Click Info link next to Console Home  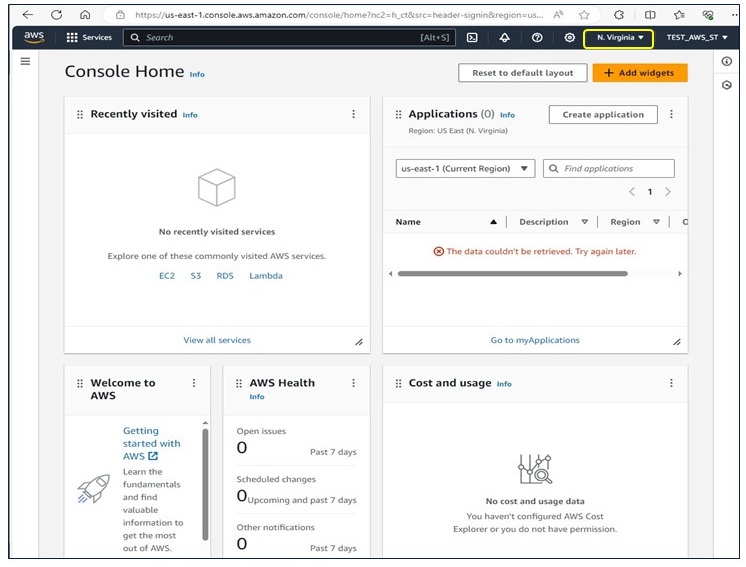197,74
